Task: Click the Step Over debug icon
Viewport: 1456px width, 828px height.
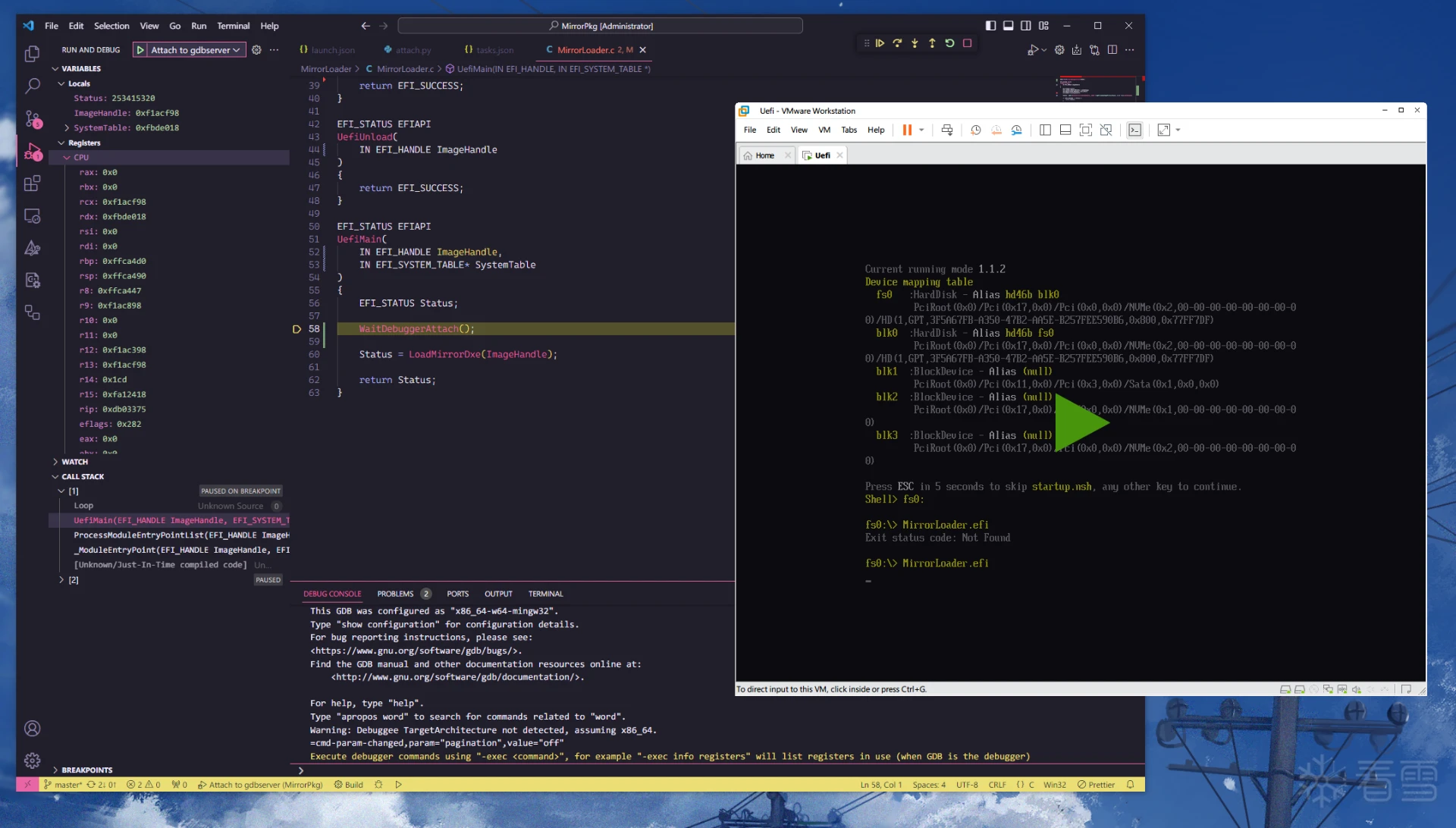Action: pos(897,43)
